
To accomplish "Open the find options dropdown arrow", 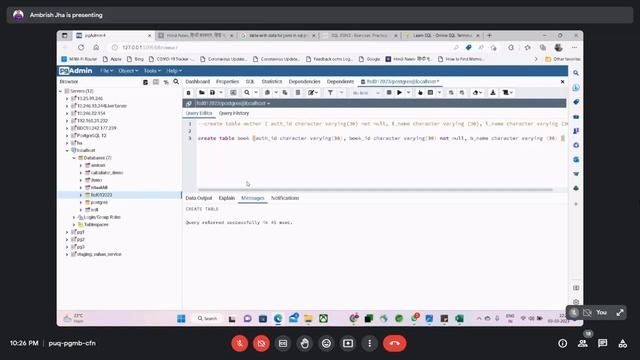I will click(256, 93).
